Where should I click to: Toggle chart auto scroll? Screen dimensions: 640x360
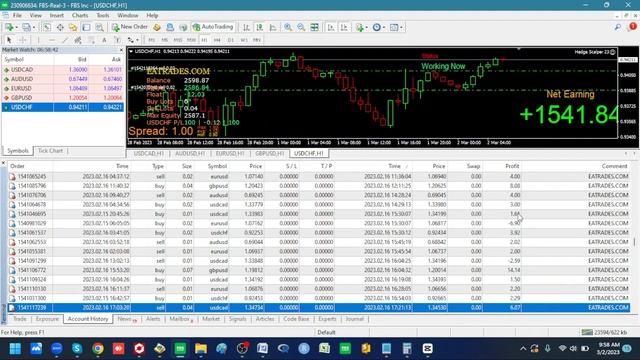331,27
